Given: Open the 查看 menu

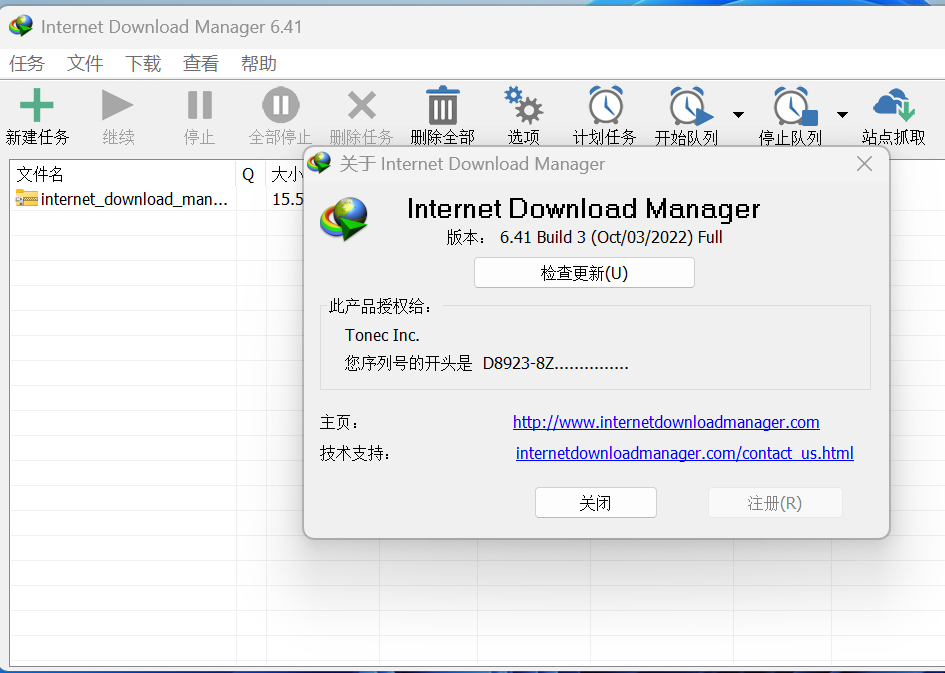Looking at the screenshot, I should 201,63.
